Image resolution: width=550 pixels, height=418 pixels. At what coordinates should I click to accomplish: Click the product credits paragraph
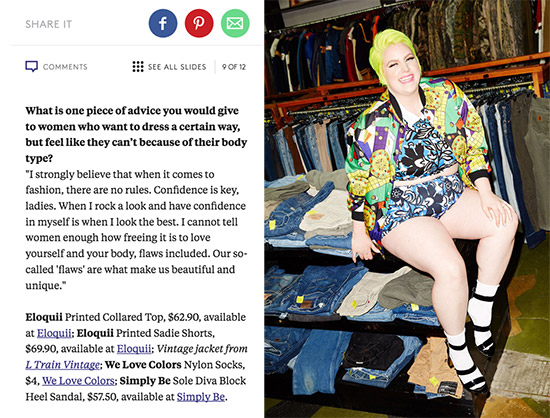[136, 357]
